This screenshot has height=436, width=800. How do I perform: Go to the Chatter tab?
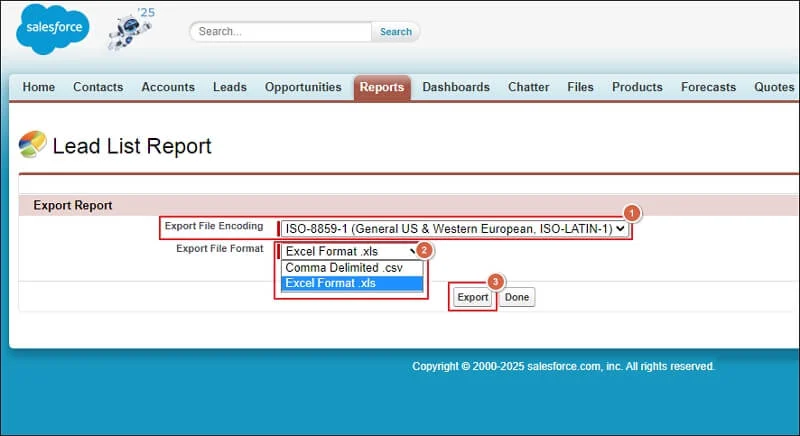point(529,87)
